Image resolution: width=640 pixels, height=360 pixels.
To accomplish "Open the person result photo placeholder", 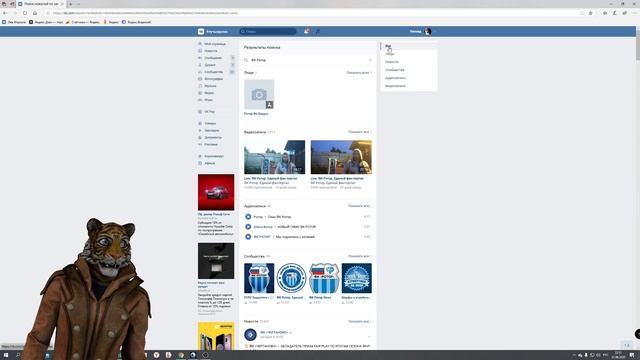I will (x=259, y=95).
